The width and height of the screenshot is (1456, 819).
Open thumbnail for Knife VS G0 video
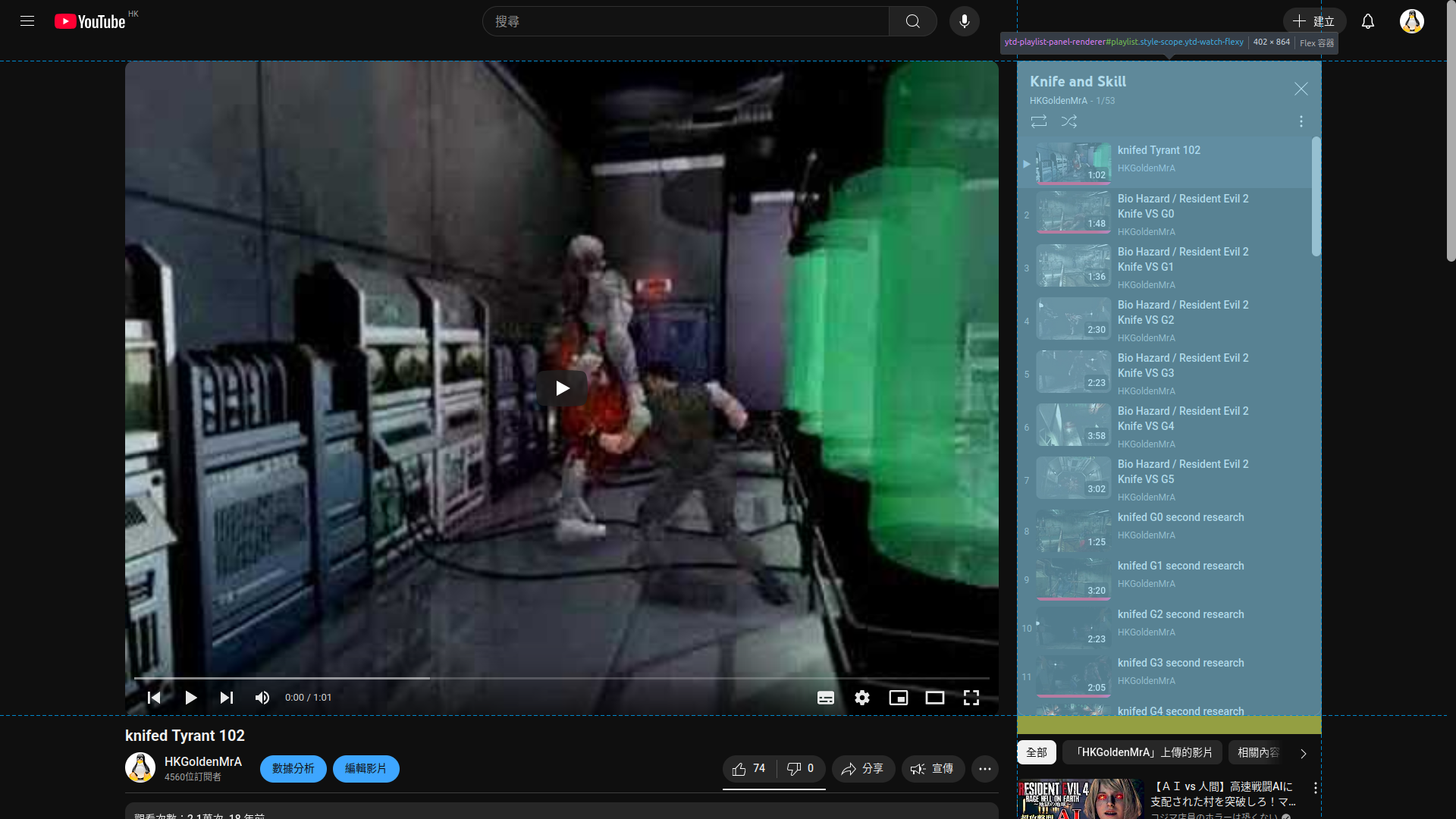point(1074,212)
